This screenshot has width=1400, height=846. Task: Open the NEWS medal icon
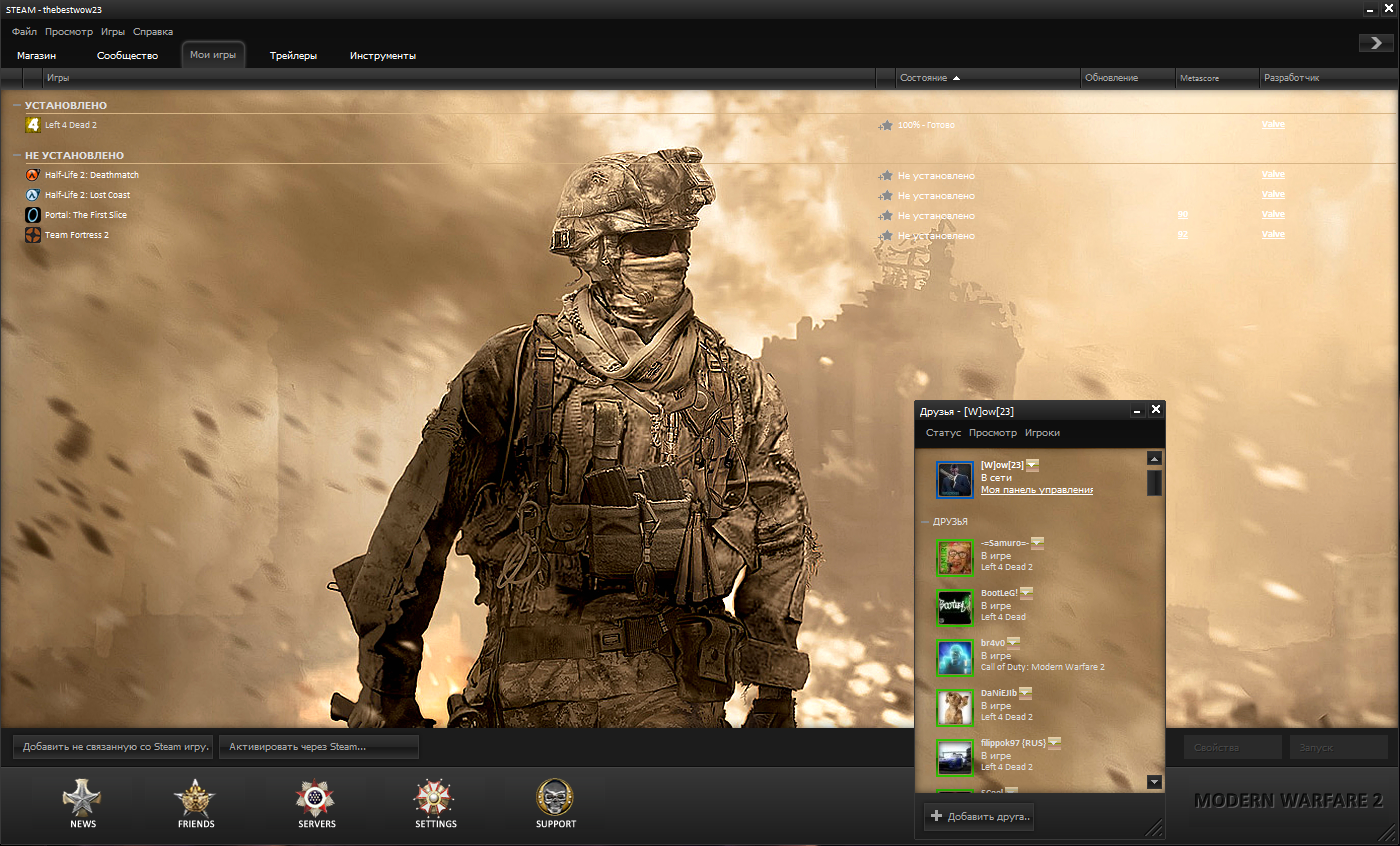click(82, 798)
